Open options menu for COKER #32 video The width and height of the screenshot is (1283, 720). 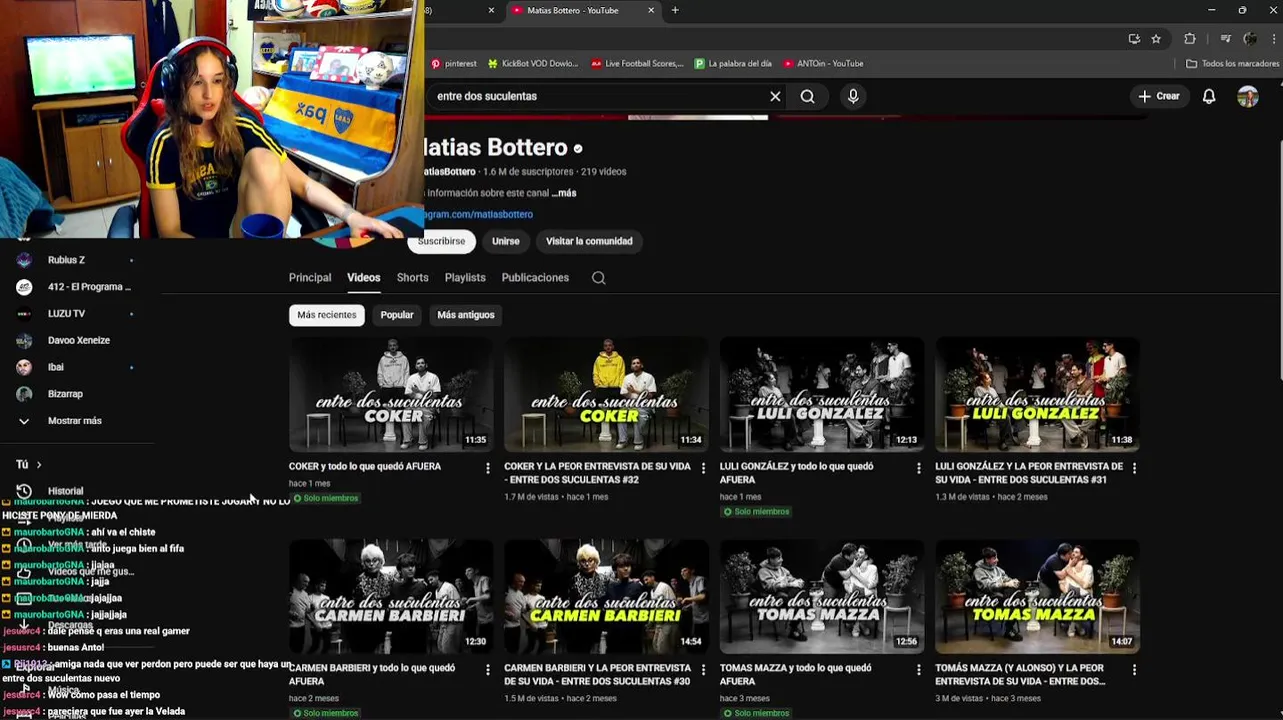point(703,468)
